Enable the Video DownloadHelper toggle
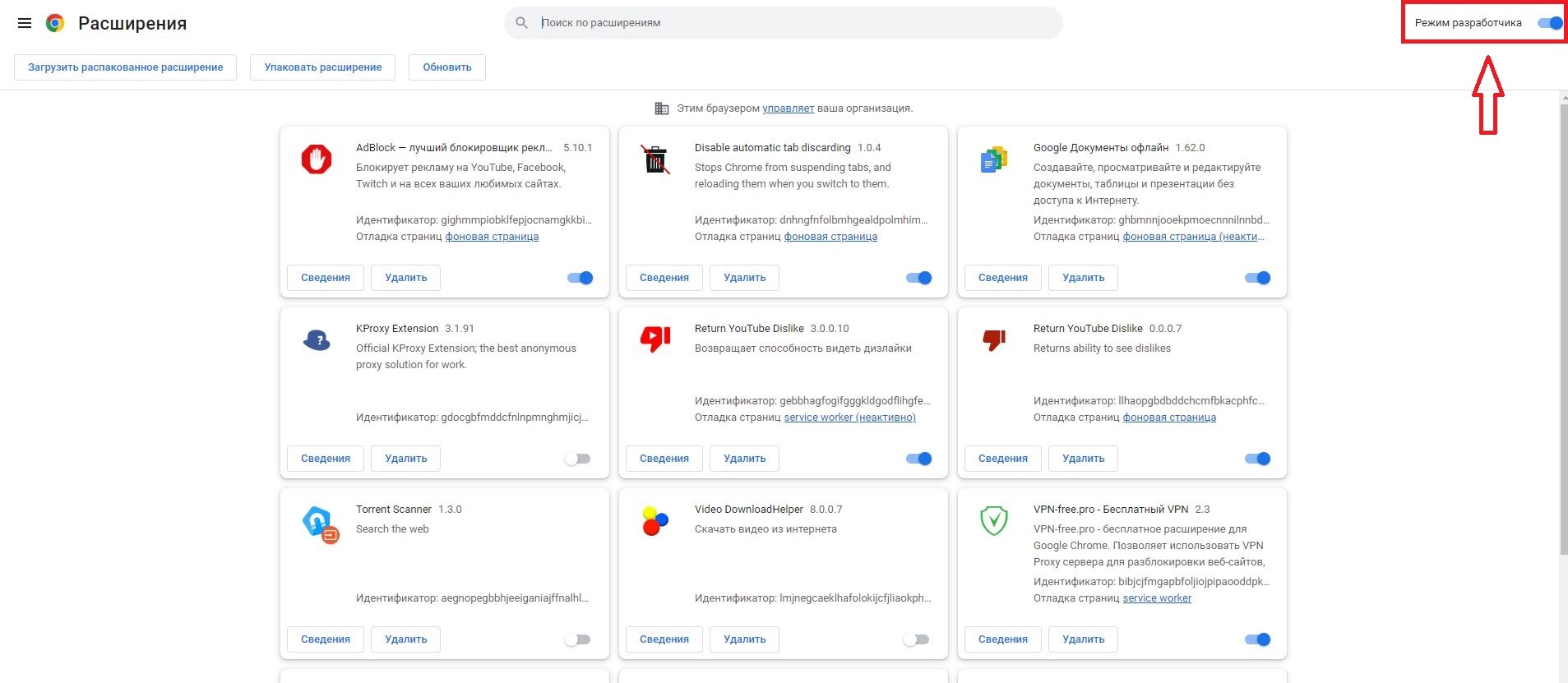1568x683 pixels. pos(916,639)
